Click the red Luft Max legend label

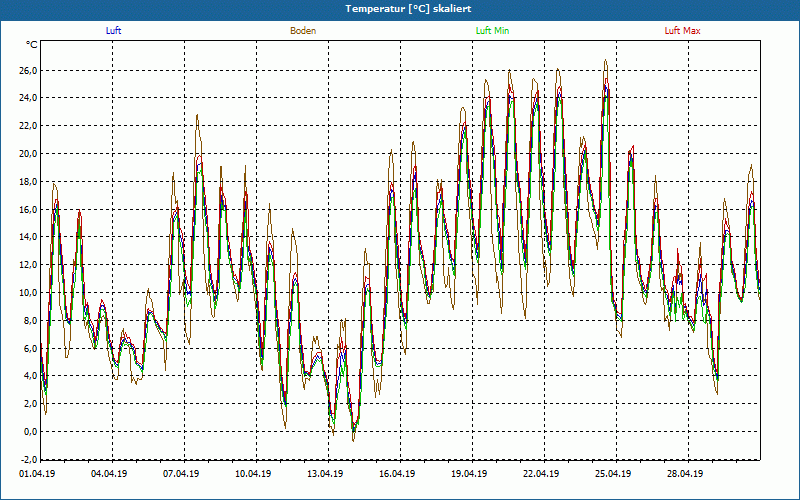tap(682, 31)
